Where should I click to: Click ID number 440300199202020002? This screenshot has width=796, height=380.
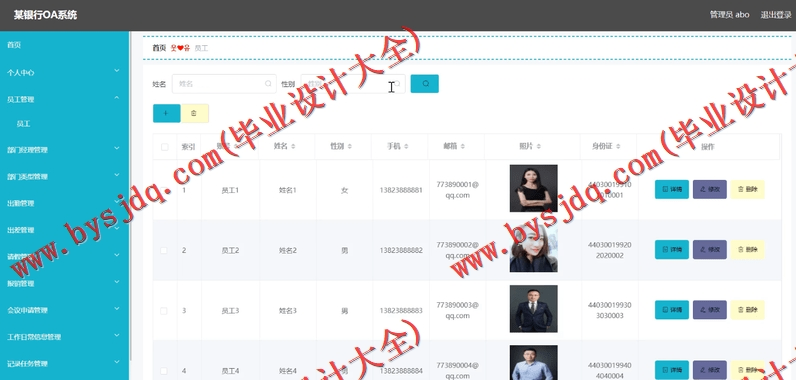coord(610,250)
